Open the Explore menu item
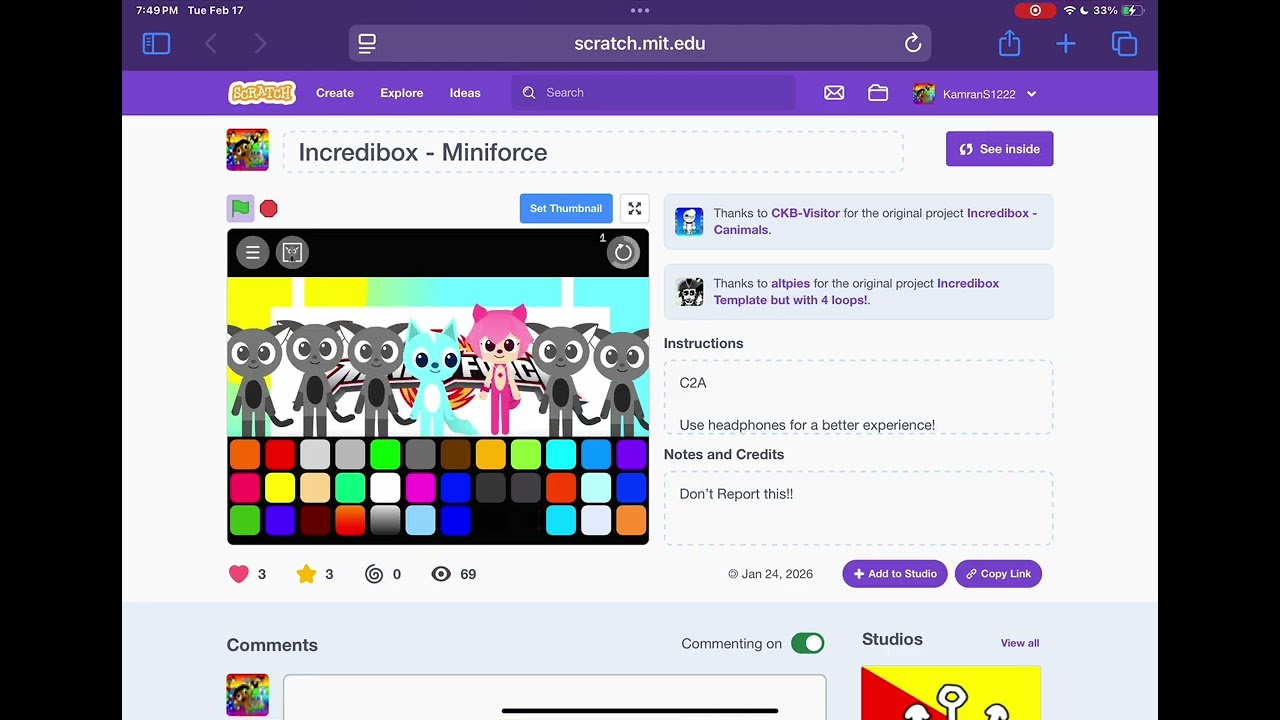Image resolution: width=1280 pixels, height=720 pixels. (402, 93)
